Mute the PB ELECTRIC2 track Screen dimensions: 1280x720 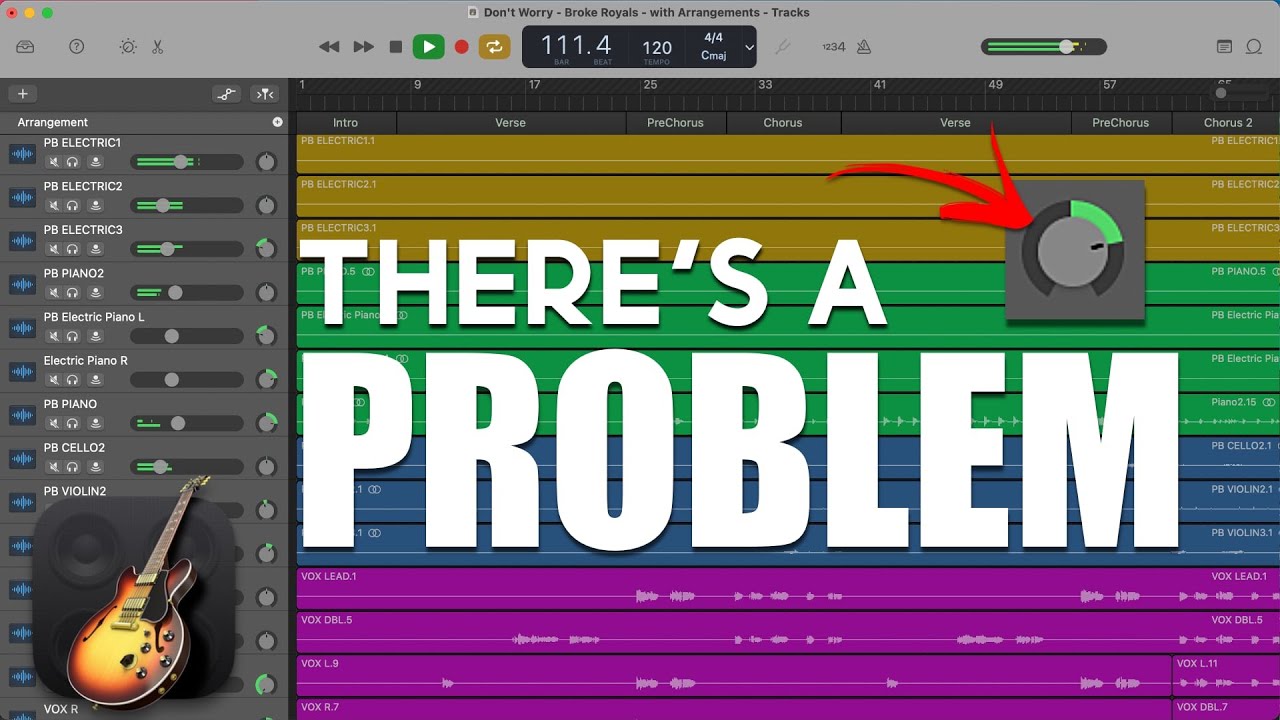tap(54, 205)
